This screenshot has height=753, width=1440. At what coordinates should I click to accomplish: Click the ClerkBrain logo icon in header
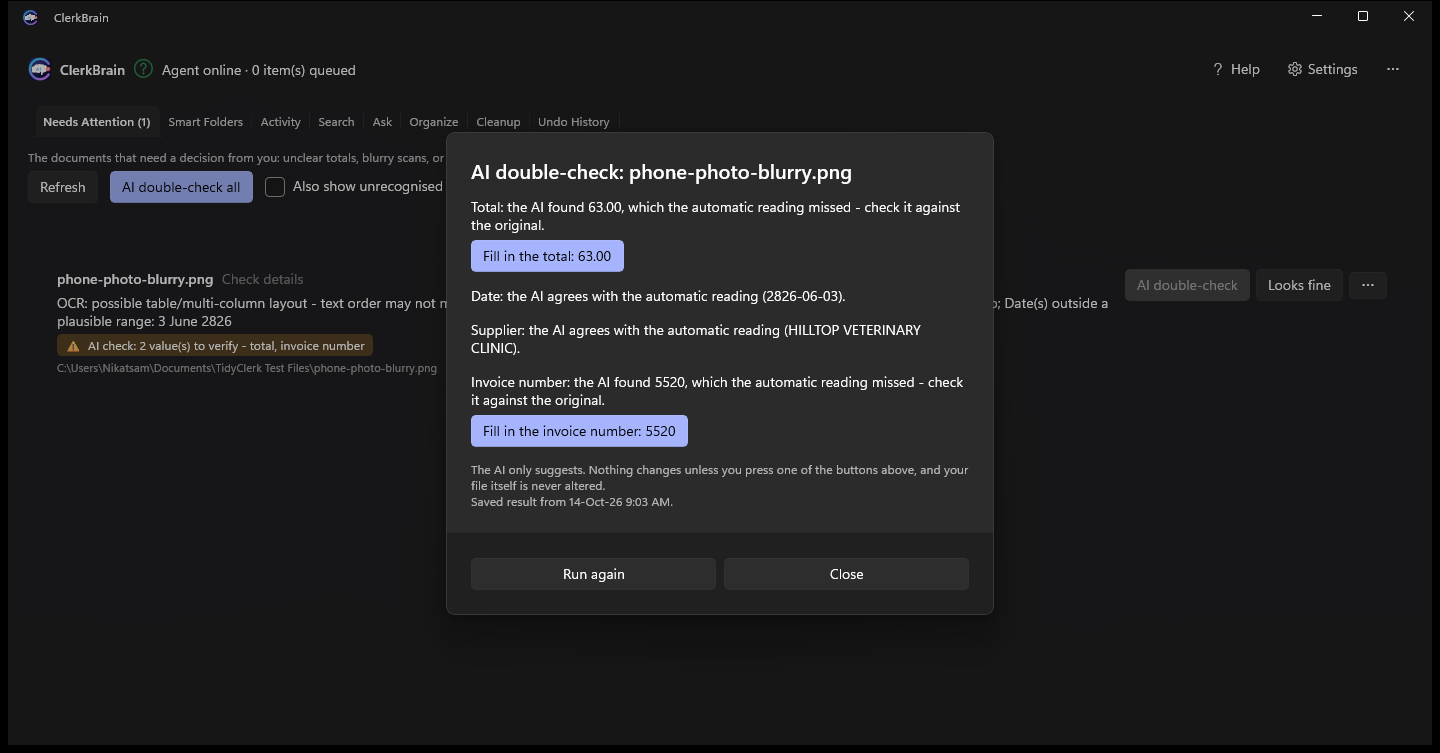pyautogui.click(x=40, y=69)
